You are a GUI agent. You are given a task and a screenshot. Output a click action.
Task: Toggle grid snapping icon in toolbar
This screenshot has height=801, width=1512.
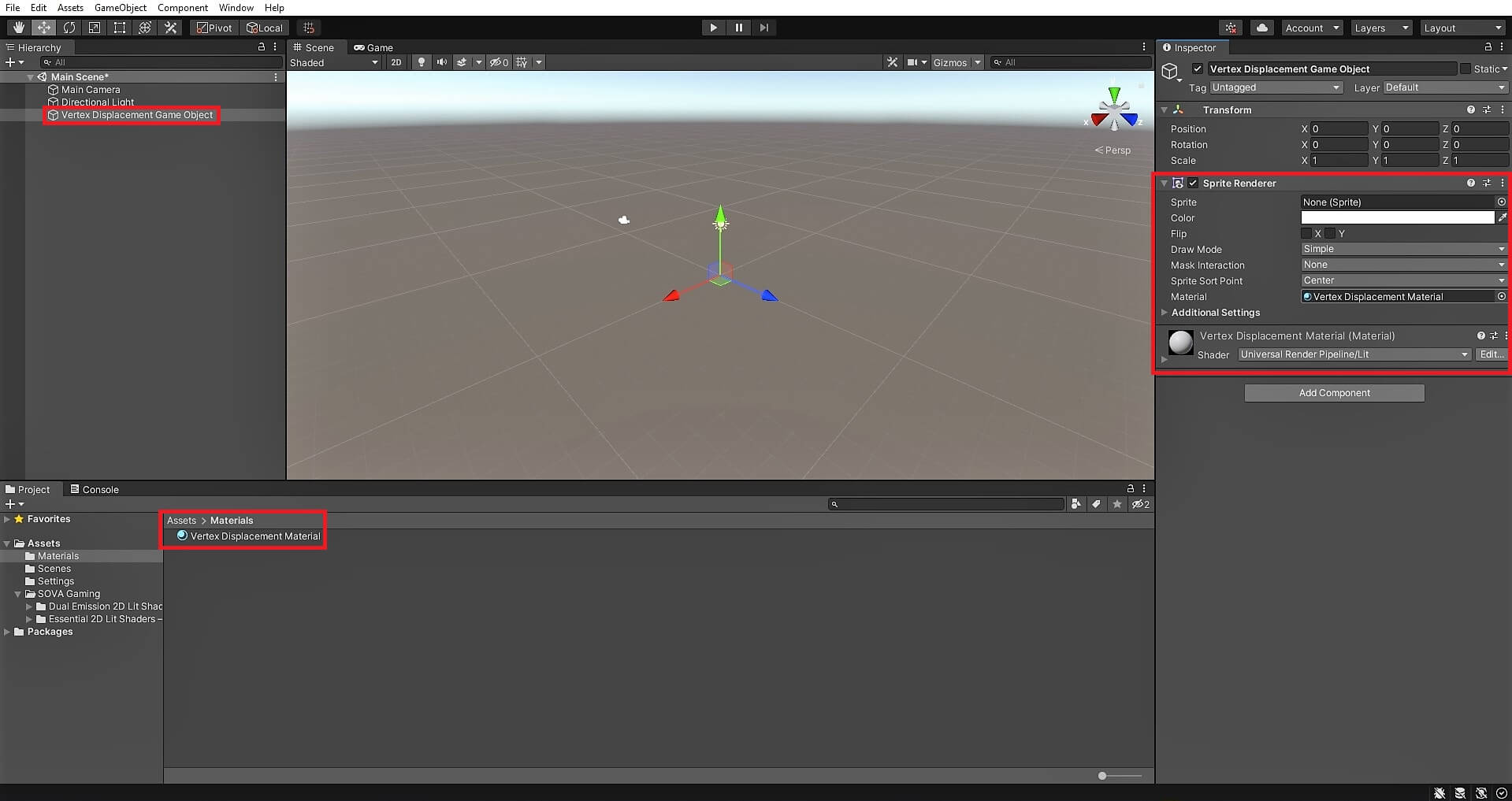(308, 28)
